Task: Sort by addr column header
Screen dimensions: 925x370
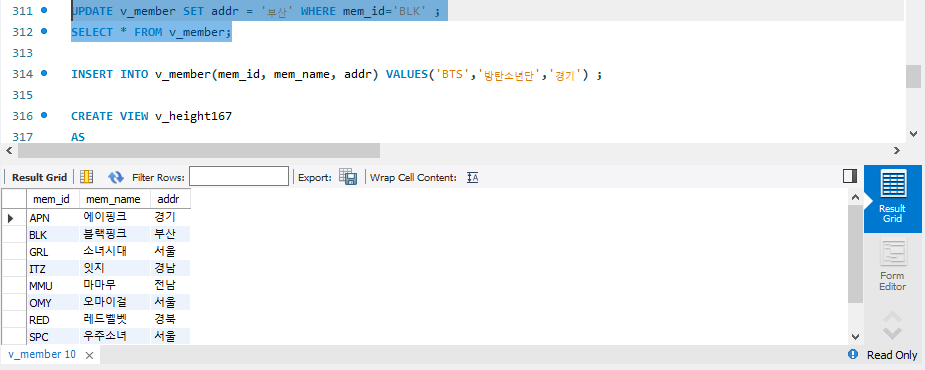Action: (170, 199)
